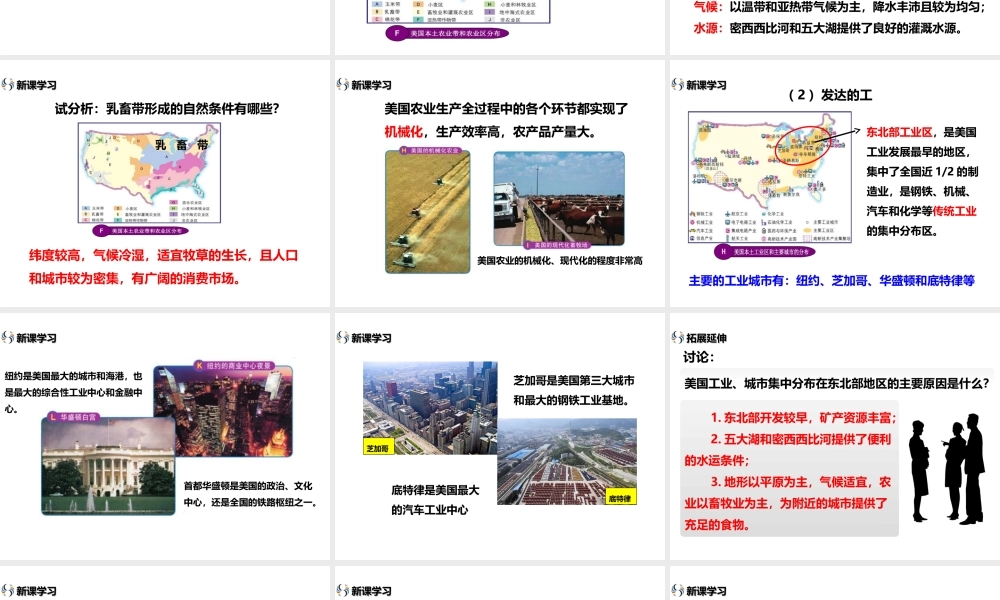Click the 'F 美国本土农业带' caption under dairy map
1000x600 pixels.
(x=142, y=231)
